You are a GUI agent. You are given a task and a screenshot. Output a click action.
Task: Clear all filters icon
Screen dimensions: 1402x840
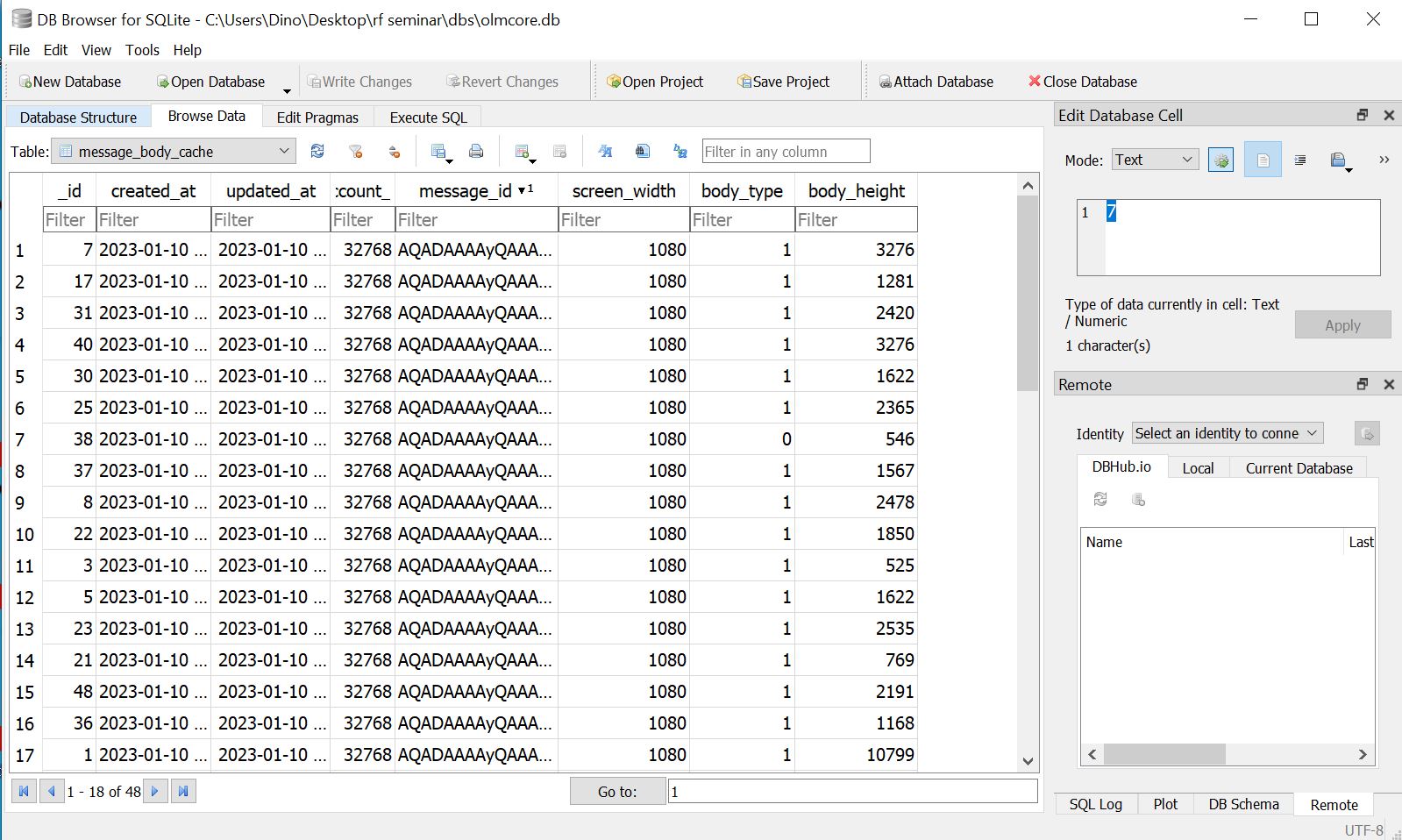tap(356, 152)
